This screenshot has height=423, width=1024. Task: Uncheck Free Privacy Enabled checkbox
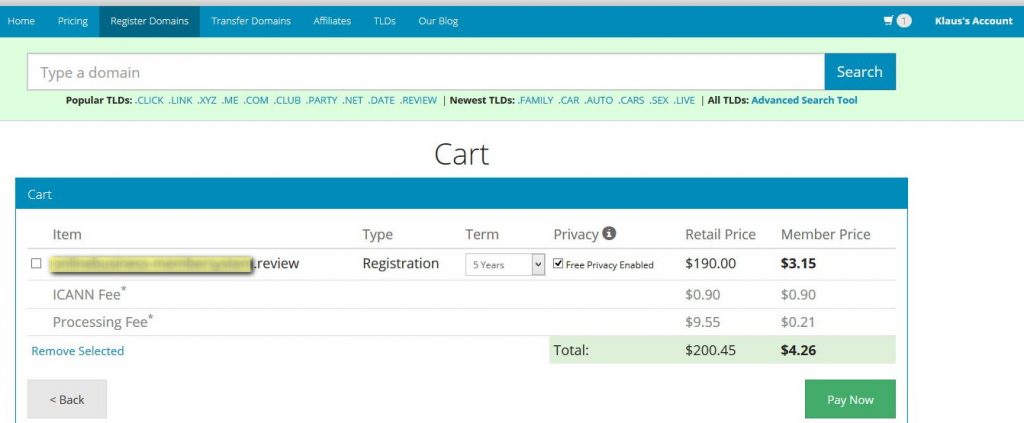[558, 264]
